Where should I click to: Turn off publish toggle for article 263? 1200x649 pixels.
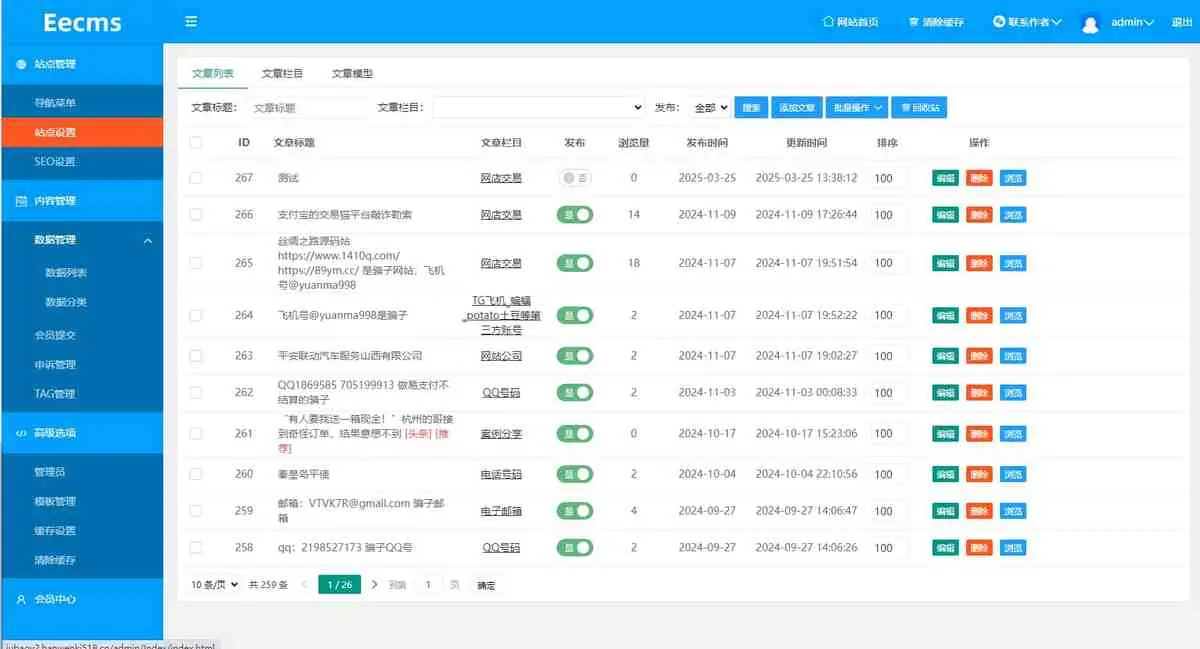(x=575, y=355)
